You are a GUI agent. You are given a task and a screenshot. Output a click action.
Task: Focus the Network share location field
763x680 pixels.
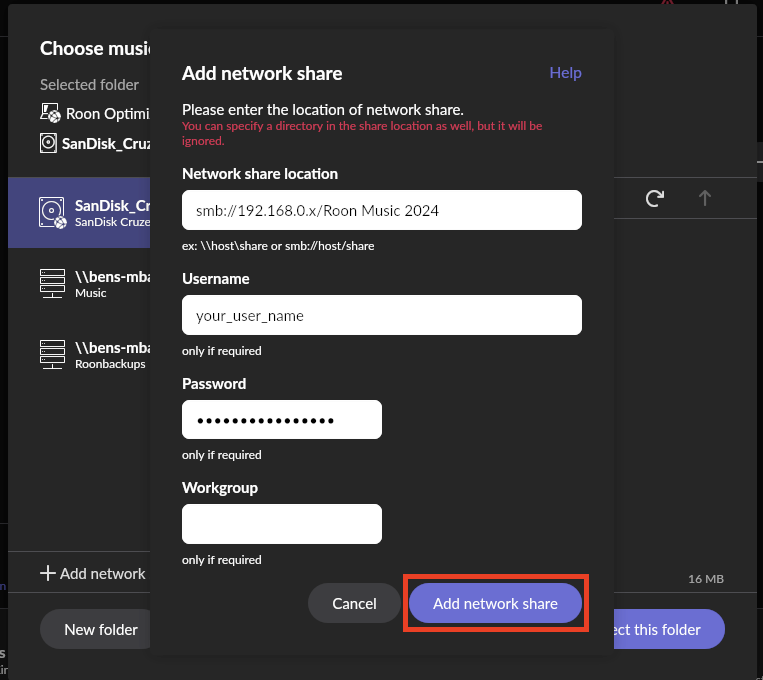click(382, 210)
